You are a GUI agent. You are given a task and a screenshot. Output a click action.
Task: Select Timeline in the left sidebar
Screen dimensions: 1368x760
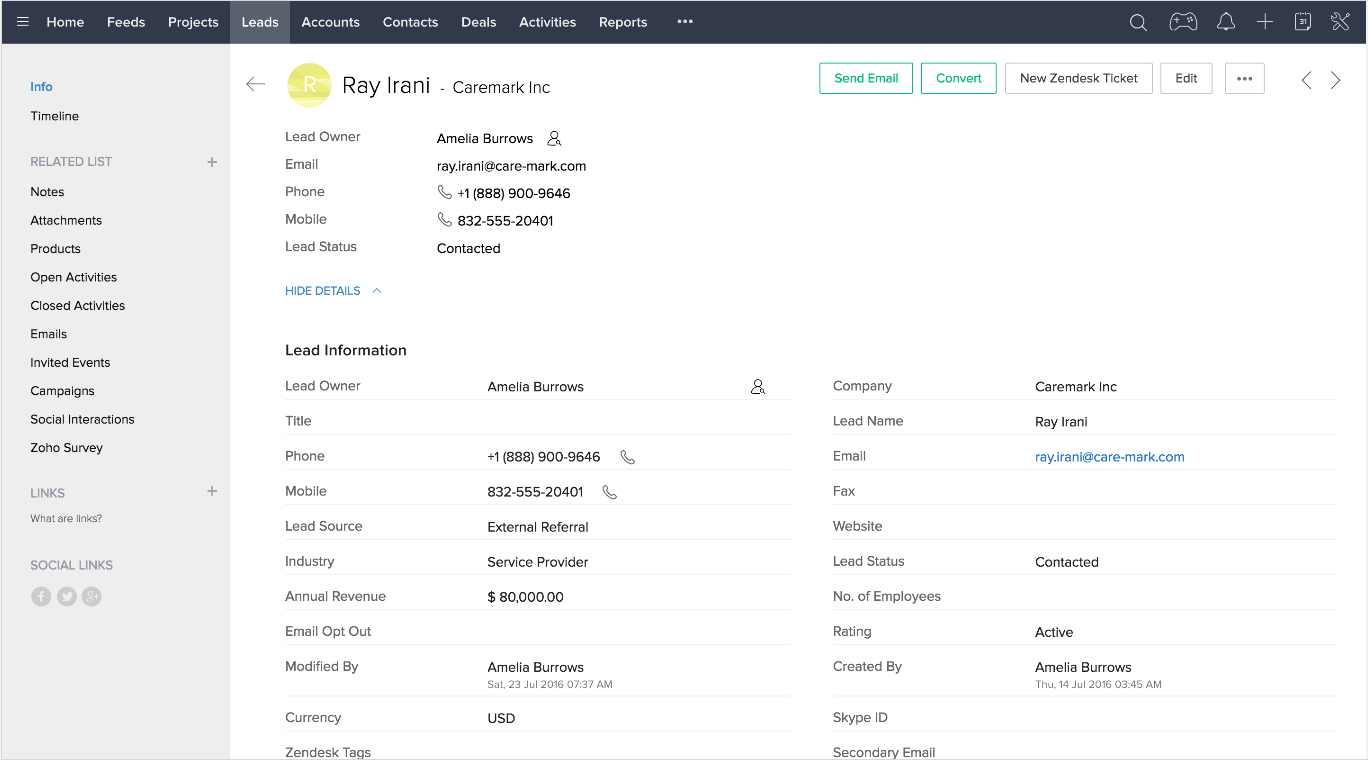54,115
